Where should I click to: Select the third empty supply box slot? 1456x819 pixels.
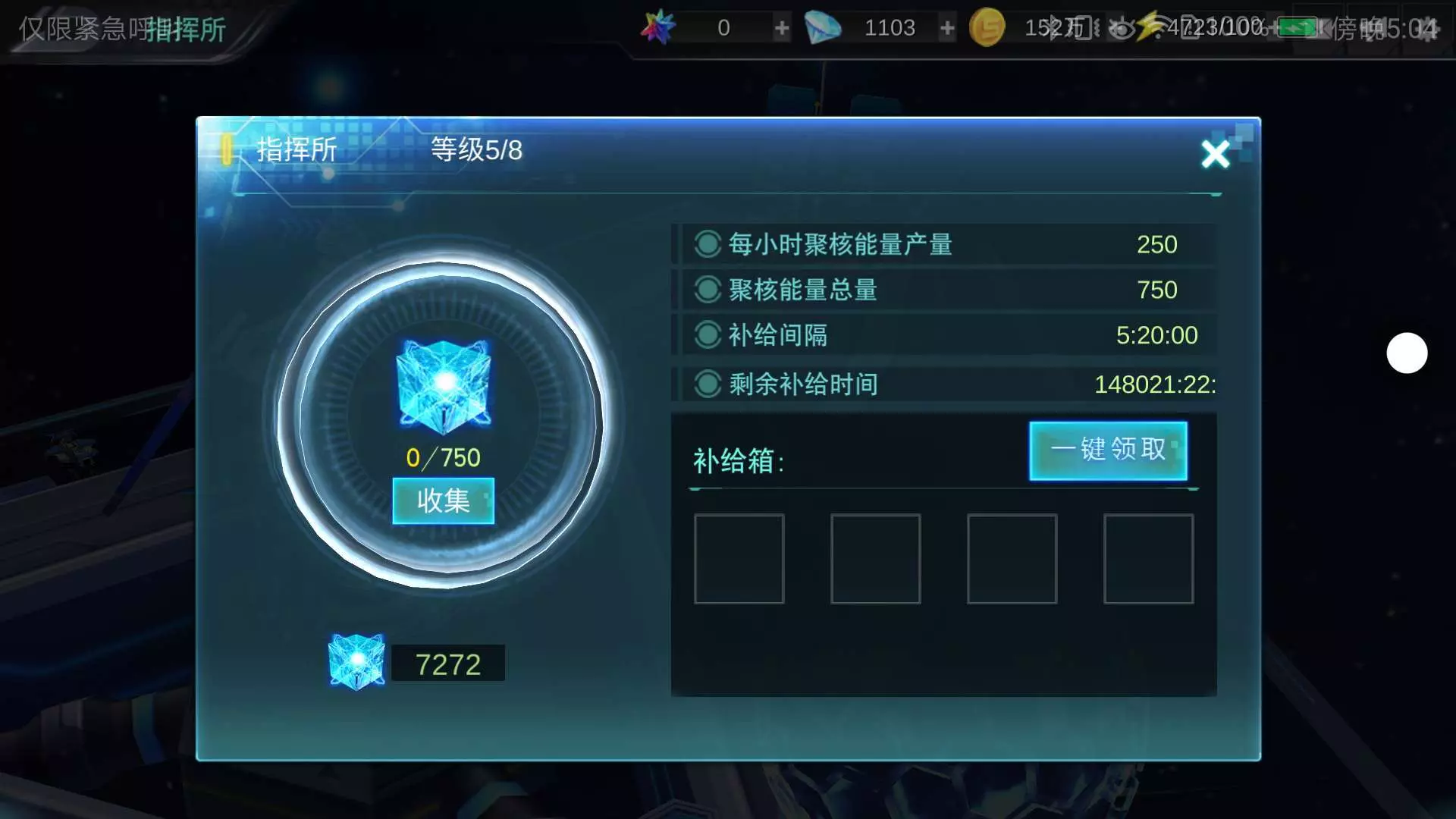click(1012, 559)
